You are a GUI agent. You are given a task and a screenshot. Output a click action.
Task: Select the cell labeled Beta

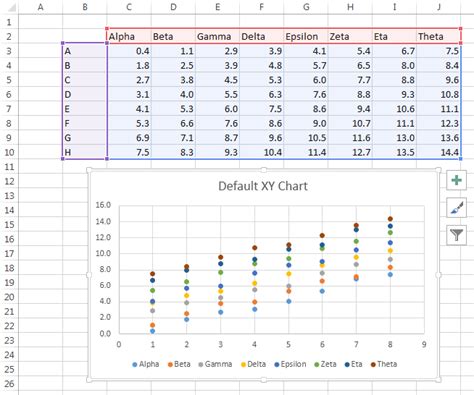pyautogui.click(x=173, y=36)
